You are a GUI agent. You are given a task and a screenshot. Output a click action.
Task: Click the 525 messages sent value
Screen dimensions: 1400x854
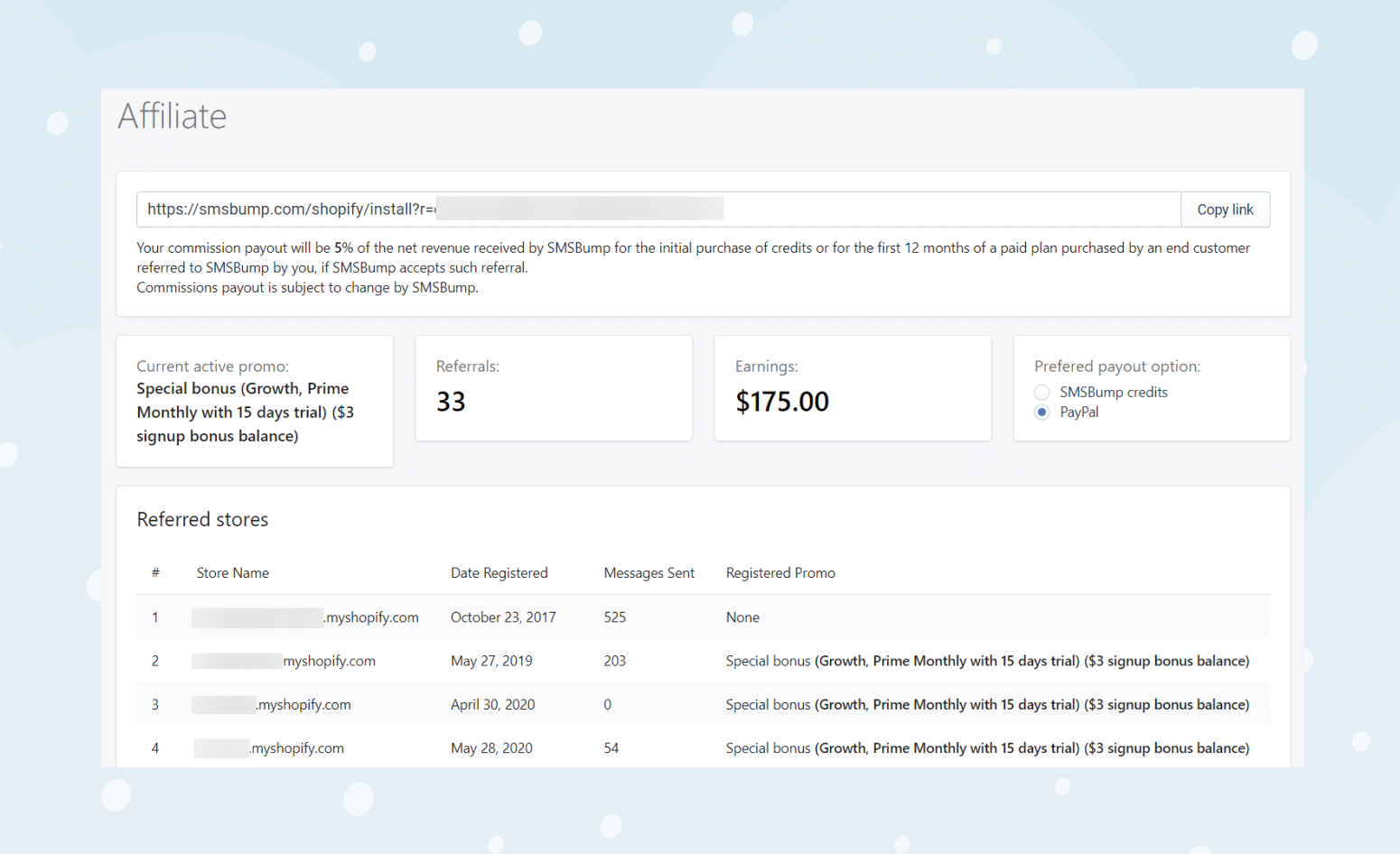point(615,617)
